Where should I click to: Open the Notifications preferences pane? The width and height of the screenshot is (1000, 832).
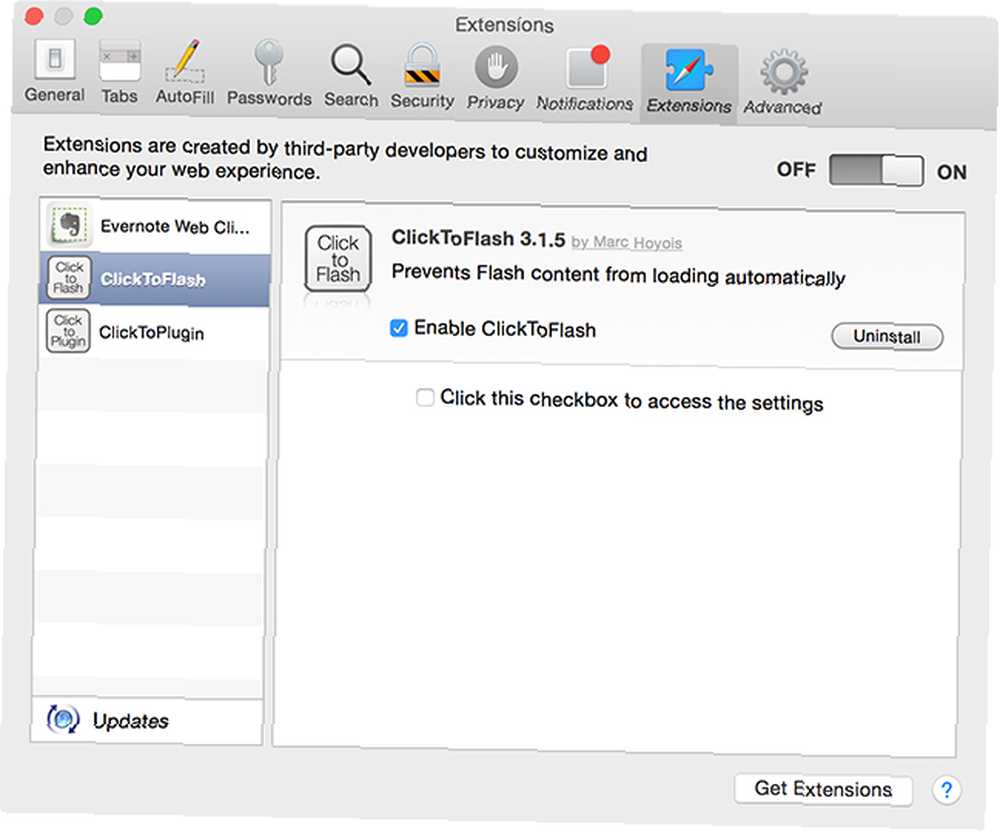pyautogui.click(x=585, y=78)
